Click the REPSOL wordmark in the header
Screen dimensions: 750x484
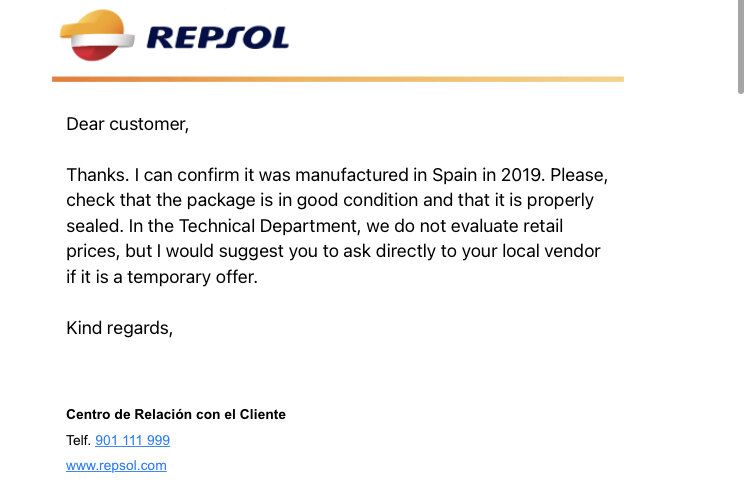point(218,37)
